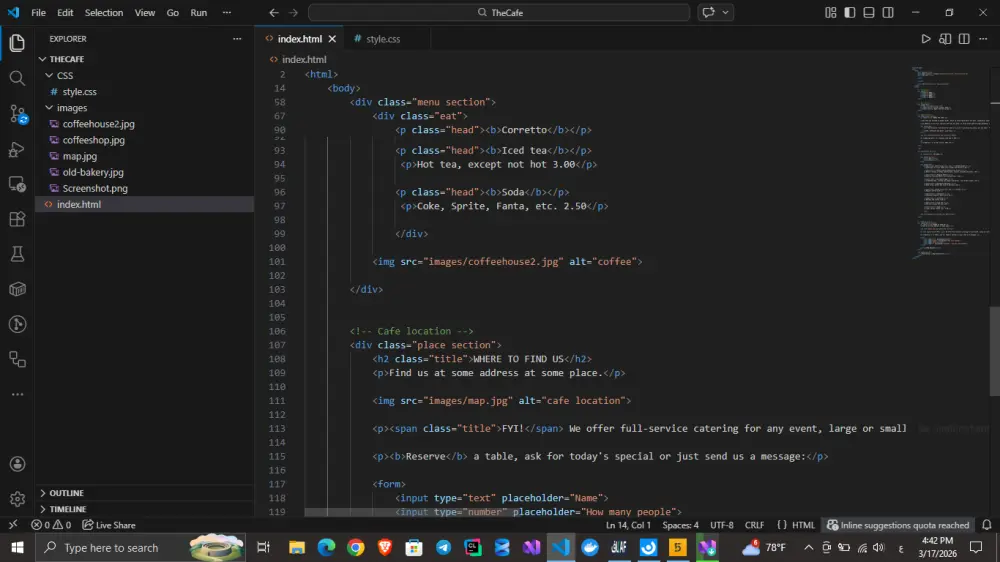Screen dimensions: 1000x562
Task: Click the TheCafe command center search box
Action: [x=499, y=13]
